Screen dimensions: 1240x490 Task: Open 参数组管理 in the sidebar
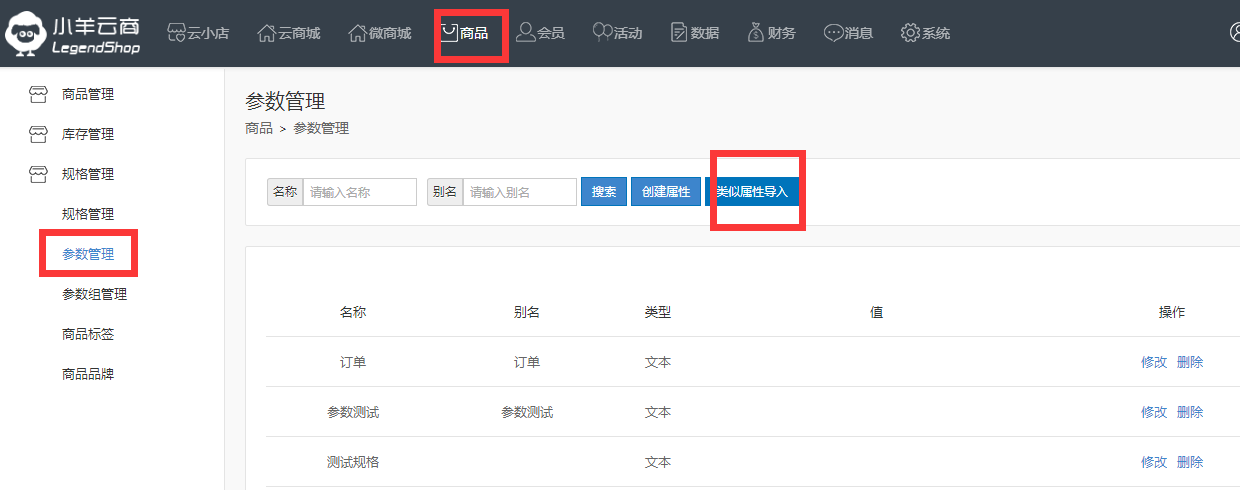[x=94, y=294]
